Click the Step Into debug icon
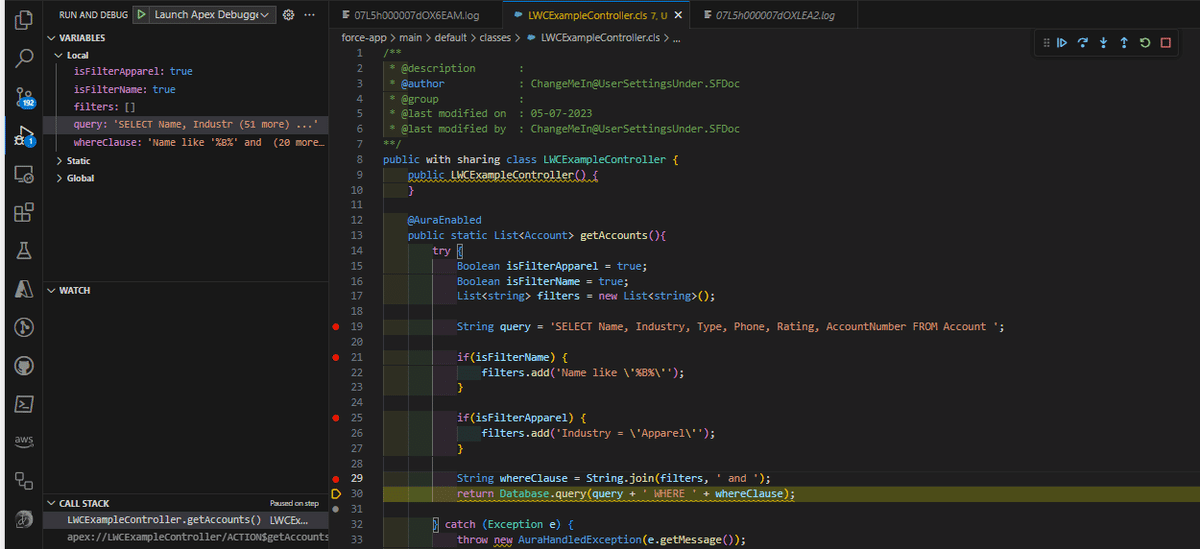Viewport: 1200px width, 549px height. click(x=1104, y=43)
